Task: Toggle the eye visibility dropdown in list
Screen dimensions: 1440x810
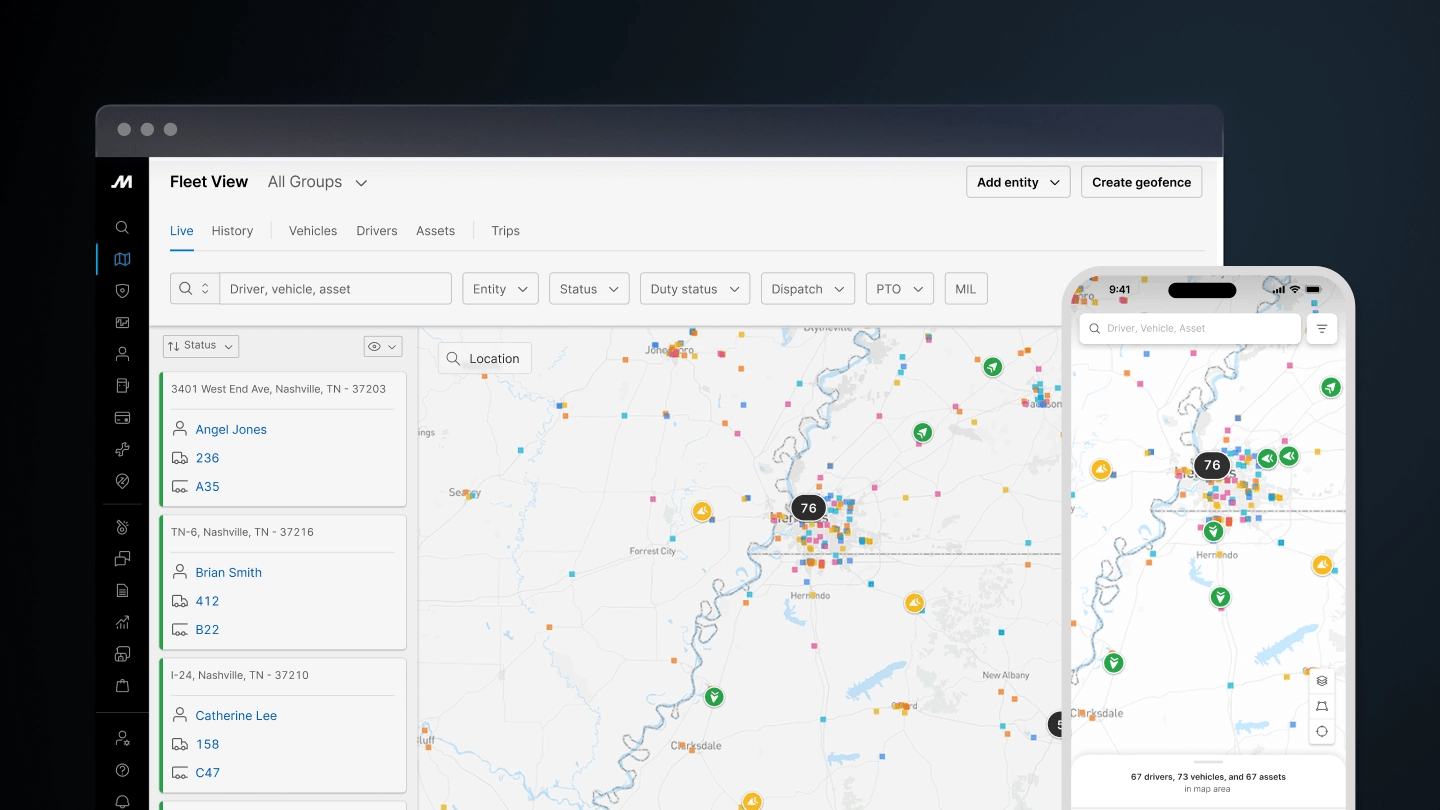Action: (382, 346)
